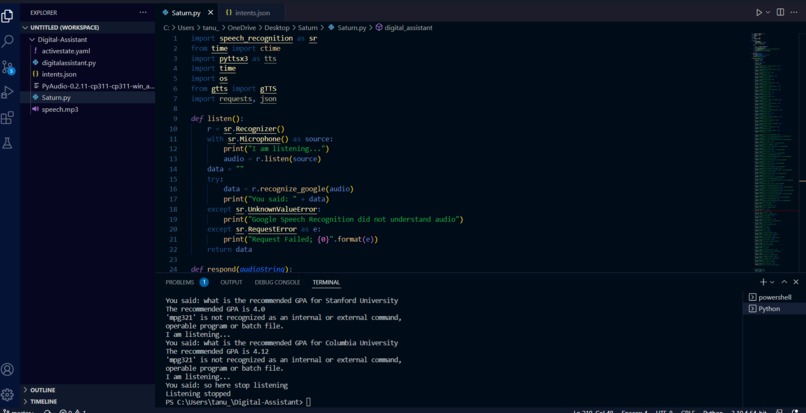Close the terminal panel
The width and height of the screenshot is (806, 413).
click(796, 282)
